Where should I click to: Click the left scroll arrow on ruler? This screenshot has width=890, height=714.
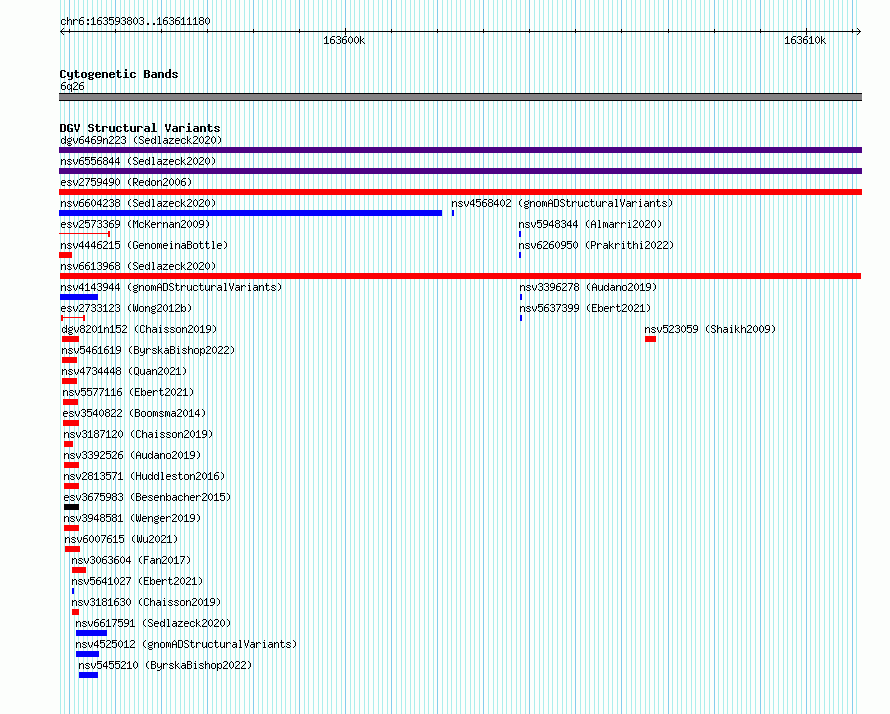point(62,32)
